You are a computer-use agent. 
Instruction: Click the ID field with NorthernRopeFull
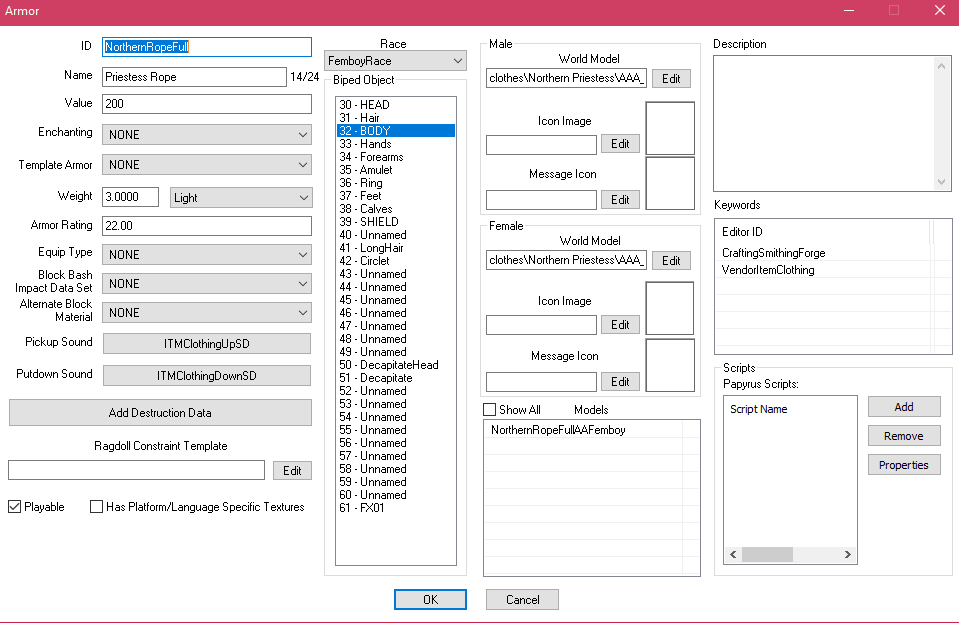point(207,46)
